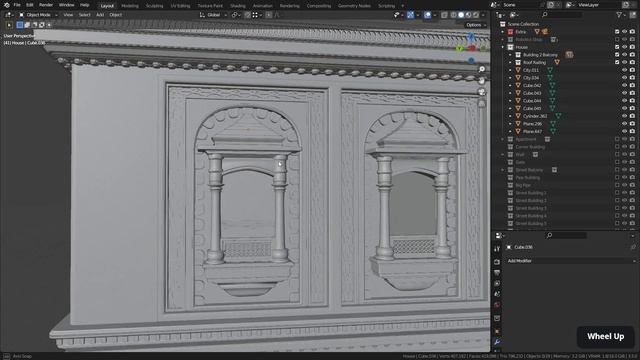Switch to the Modeling workspace tab
Viewport: 640px width, 360px height.
pos(130,6)
